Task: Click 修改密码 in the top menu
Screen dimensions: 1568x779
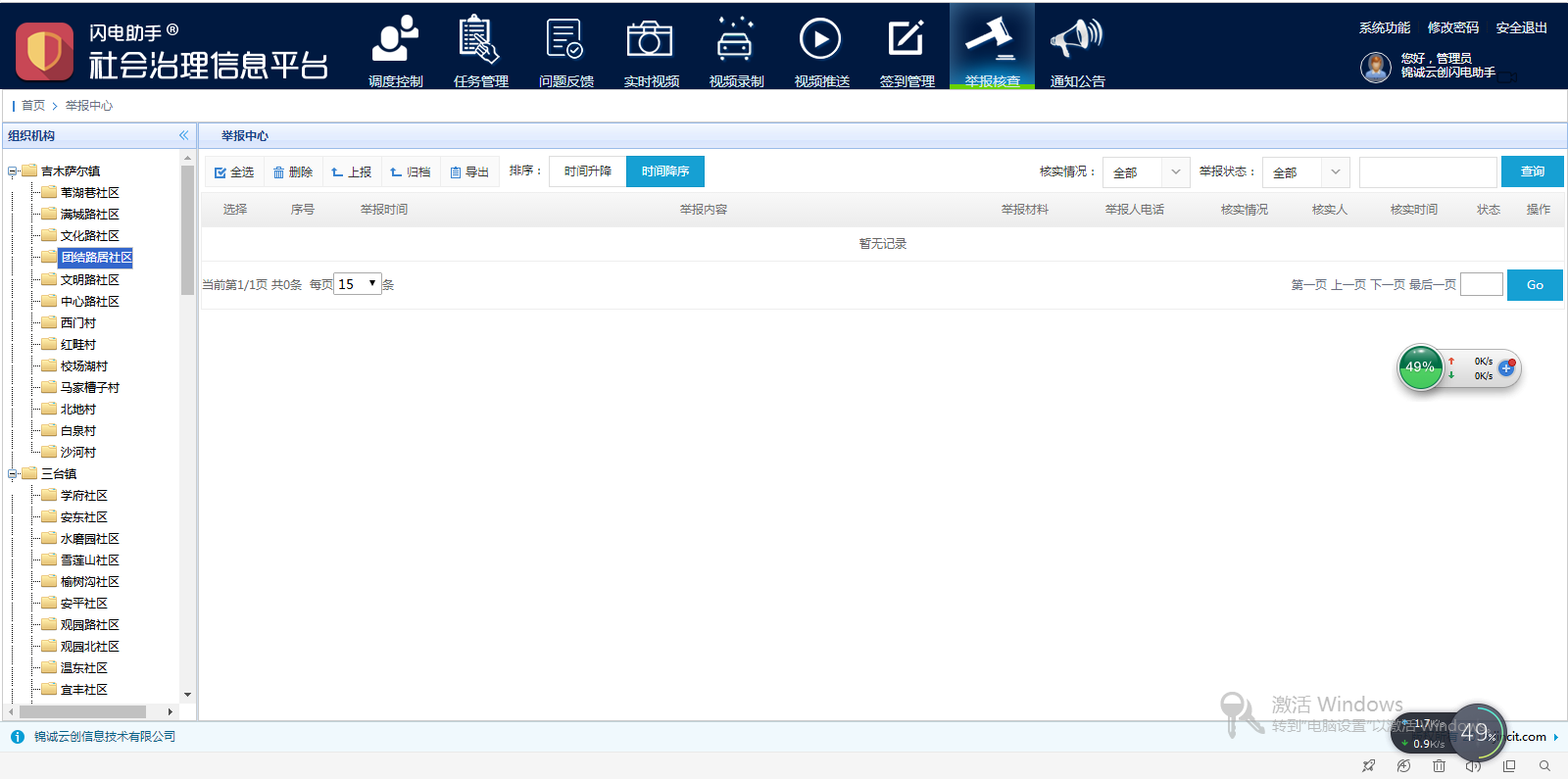Action: tap(1452, 27)
